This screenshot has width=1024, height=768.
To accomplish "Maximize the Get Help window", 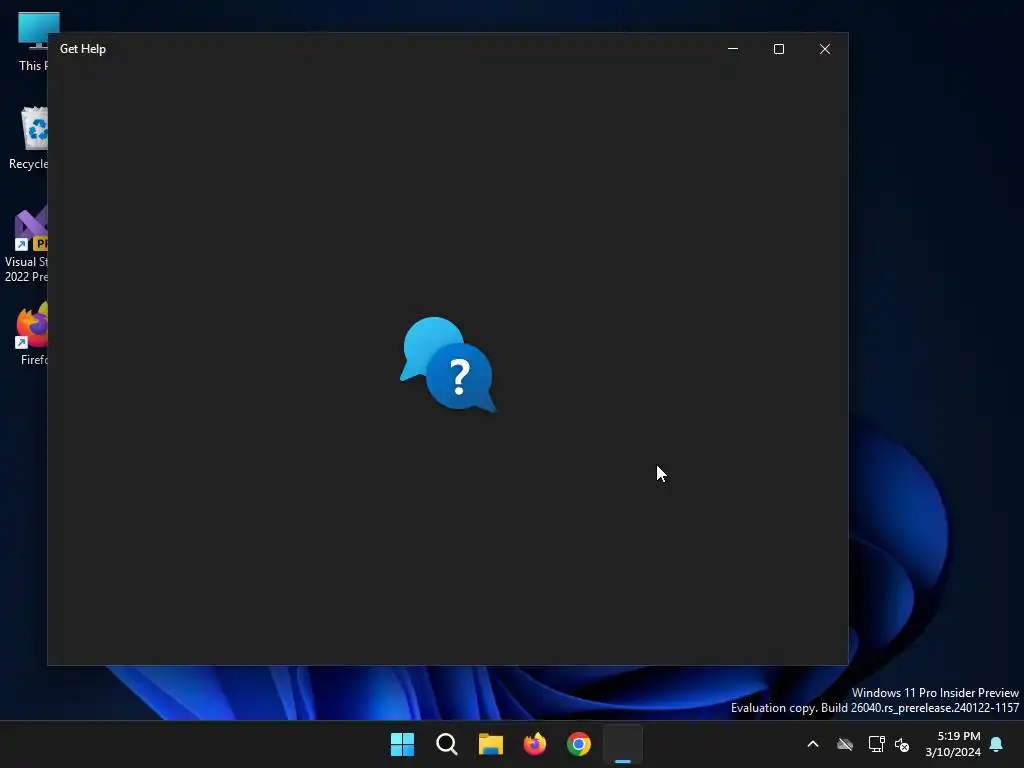I will pos(778,49).
